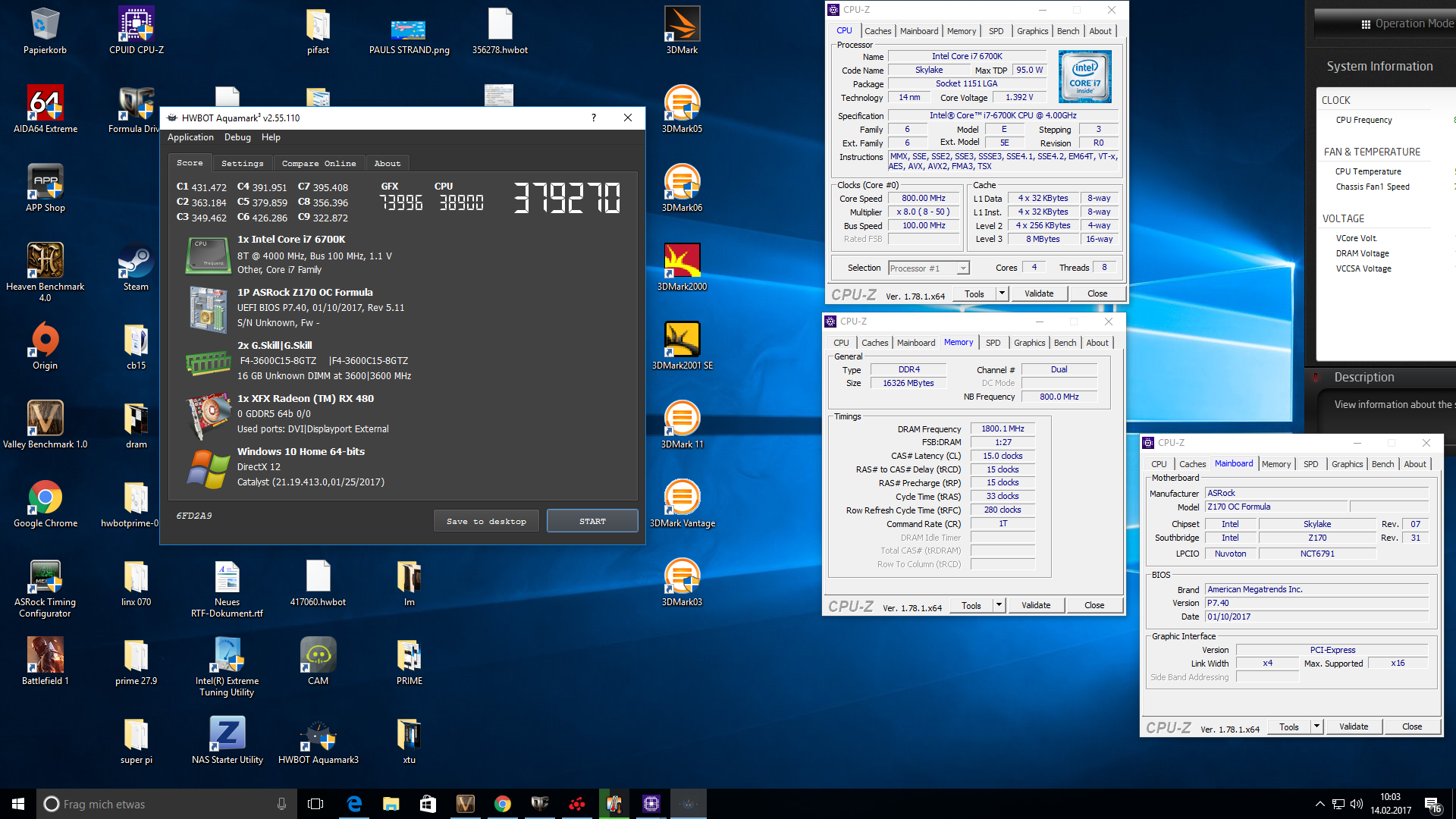Open 3DMark Vantage desktop shortcut
This screenshot has height=819, width=1456.
pyautogui.click(x=682, y=504)
